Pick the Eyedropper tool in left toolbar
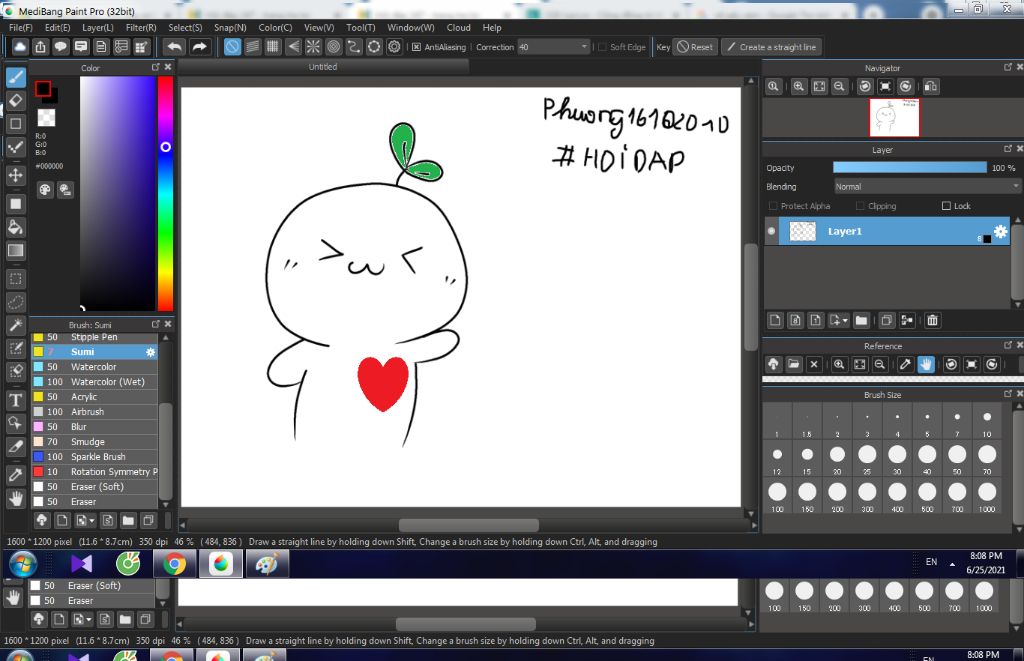Screen dimensions: 1024x661 [16, 475]
